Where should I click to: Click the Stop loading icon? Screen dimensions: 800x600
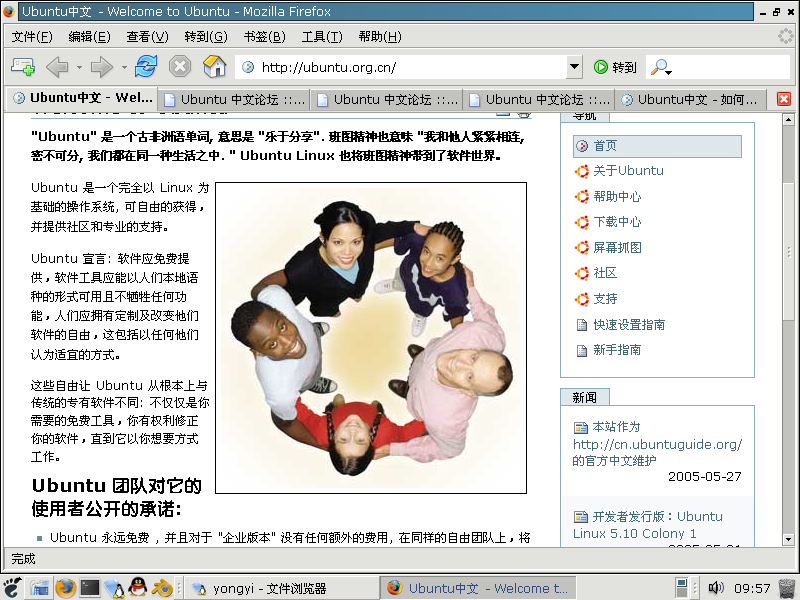(180, 67)
